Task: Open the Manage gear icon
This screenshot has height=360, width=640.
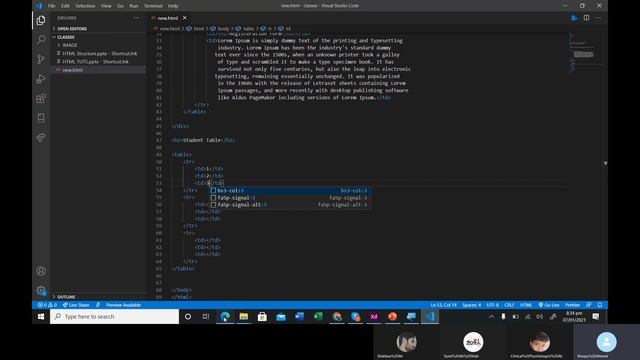Action: (41, 290)
